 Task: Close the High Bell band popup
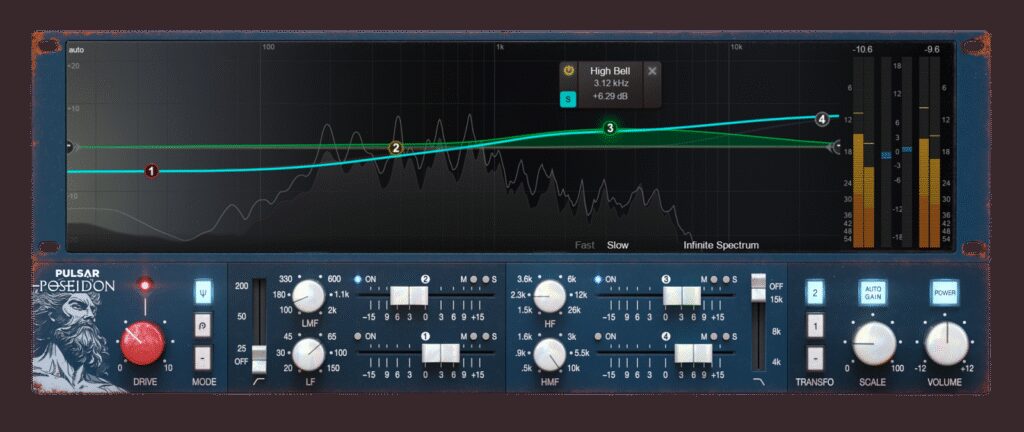[x=652, y=71]
